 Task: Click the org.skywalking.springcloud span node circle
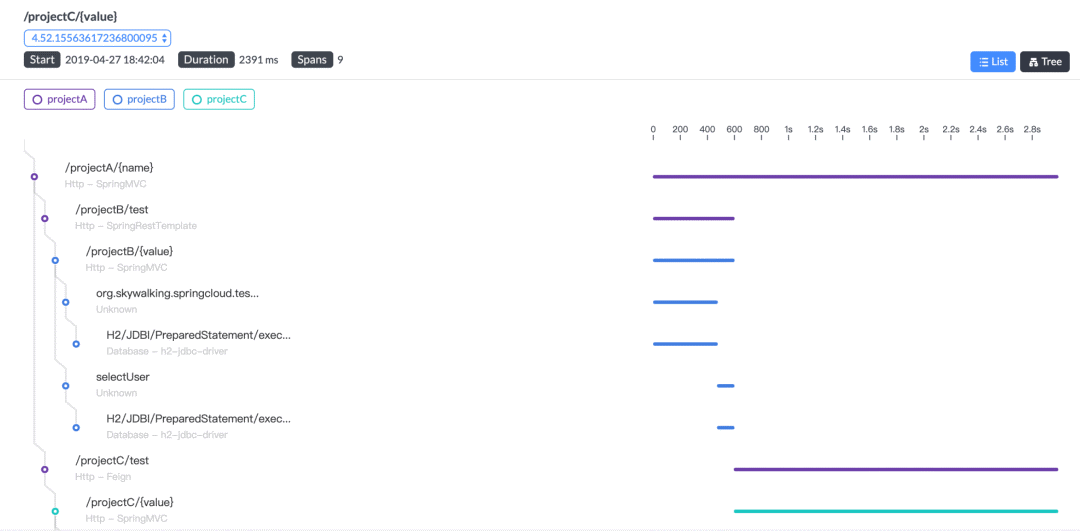(x=65, y=302)
